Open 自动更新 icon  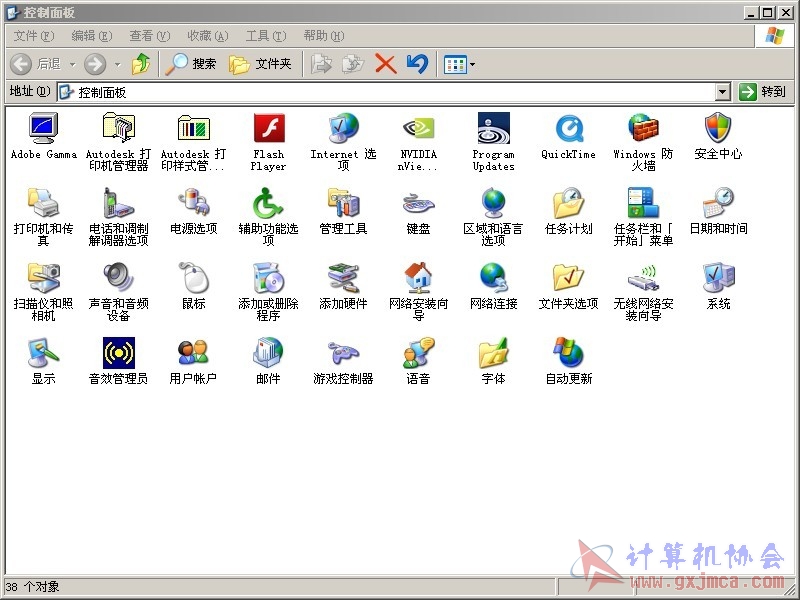click(x=568, y=353)
